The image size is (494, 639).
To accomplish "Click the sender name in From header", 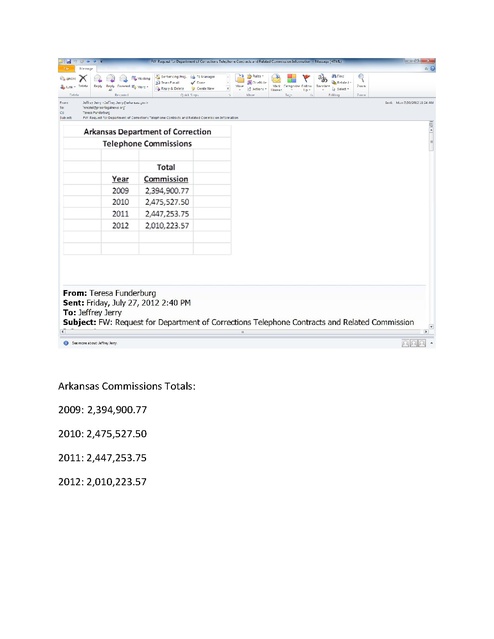I will pos(115,103).
